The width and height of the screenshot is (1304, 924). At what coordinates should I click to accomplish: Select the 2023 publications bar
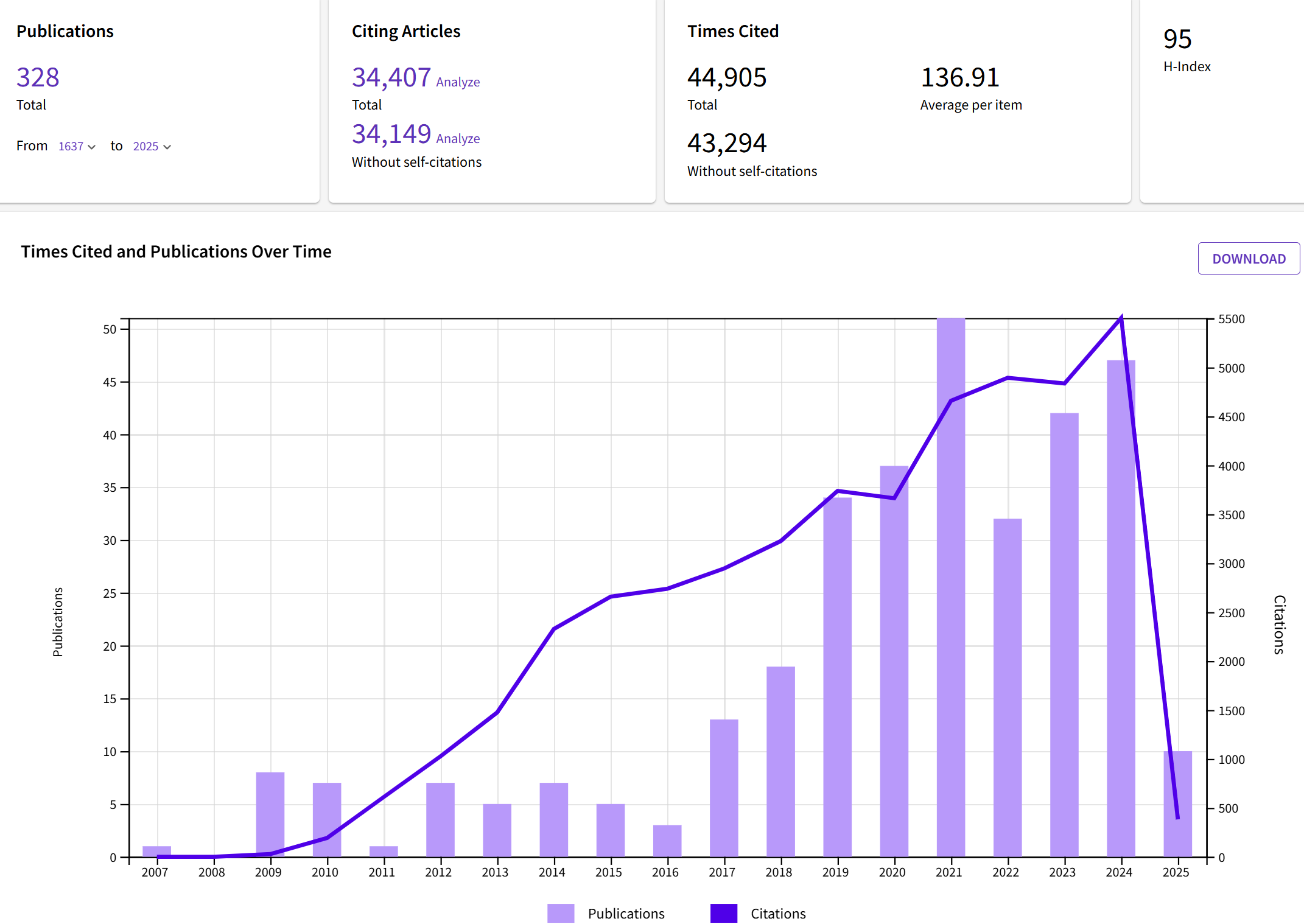point(1064,635)
